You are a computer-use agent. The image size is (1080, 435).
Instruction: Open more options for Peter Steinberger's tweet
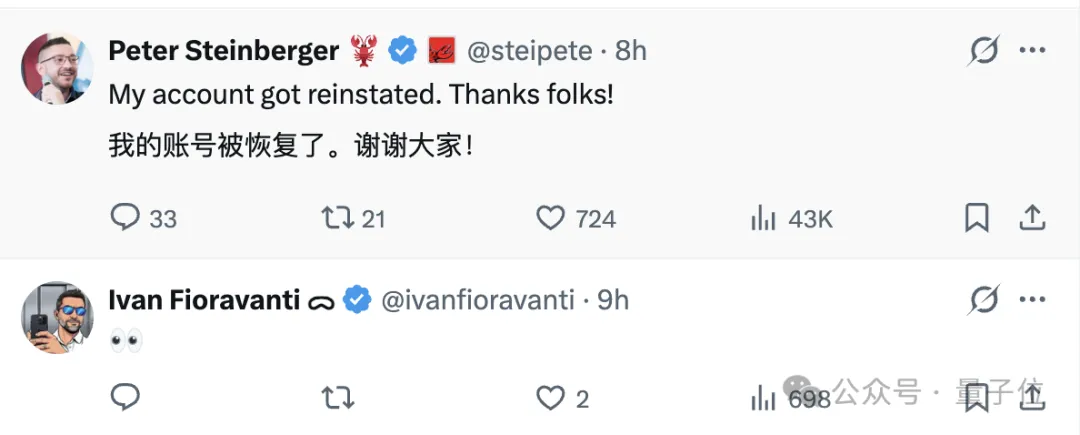coord(1032,50)
